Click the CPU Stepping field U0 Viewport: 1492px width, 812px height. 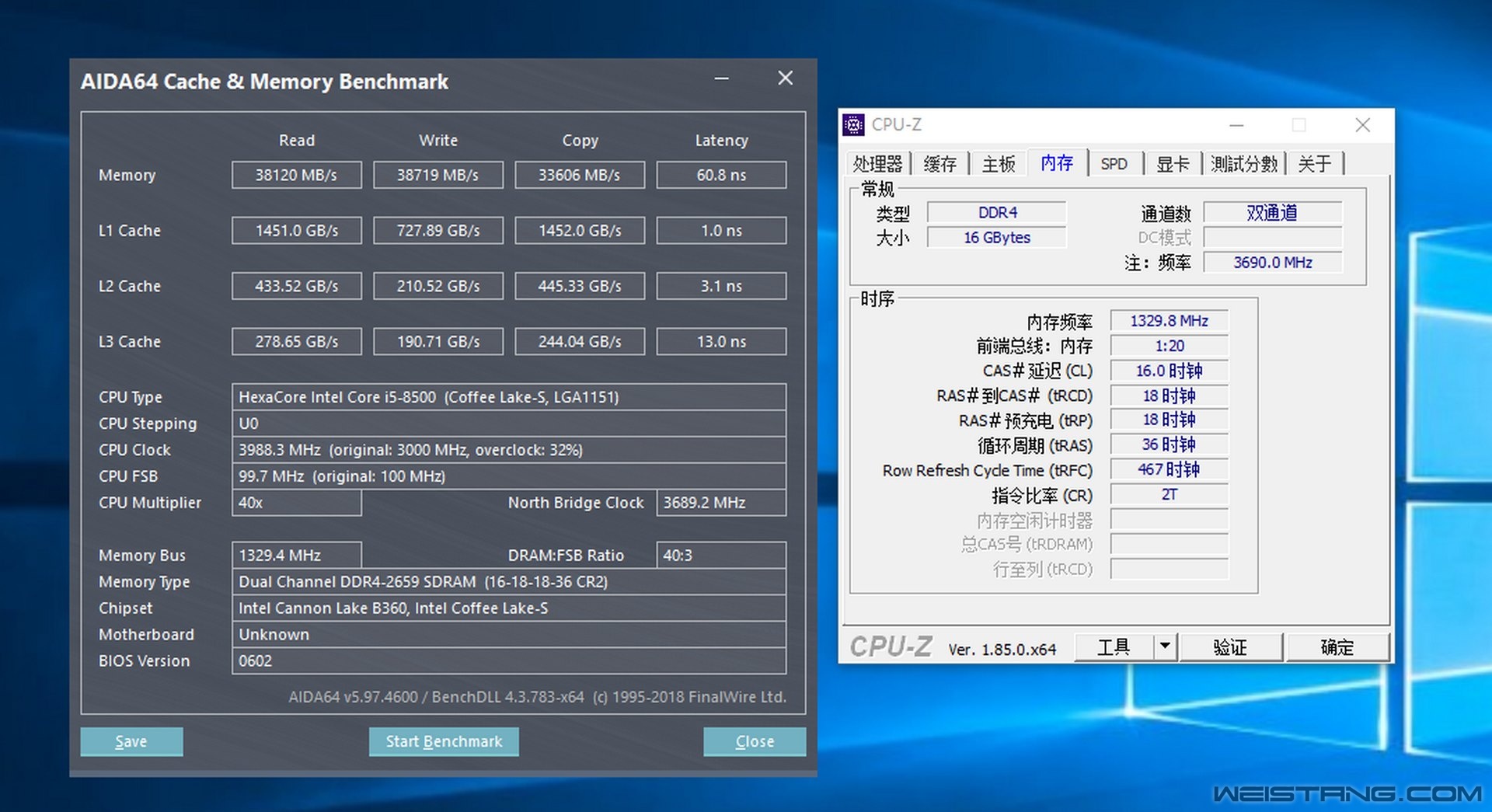tap(509, 423)
